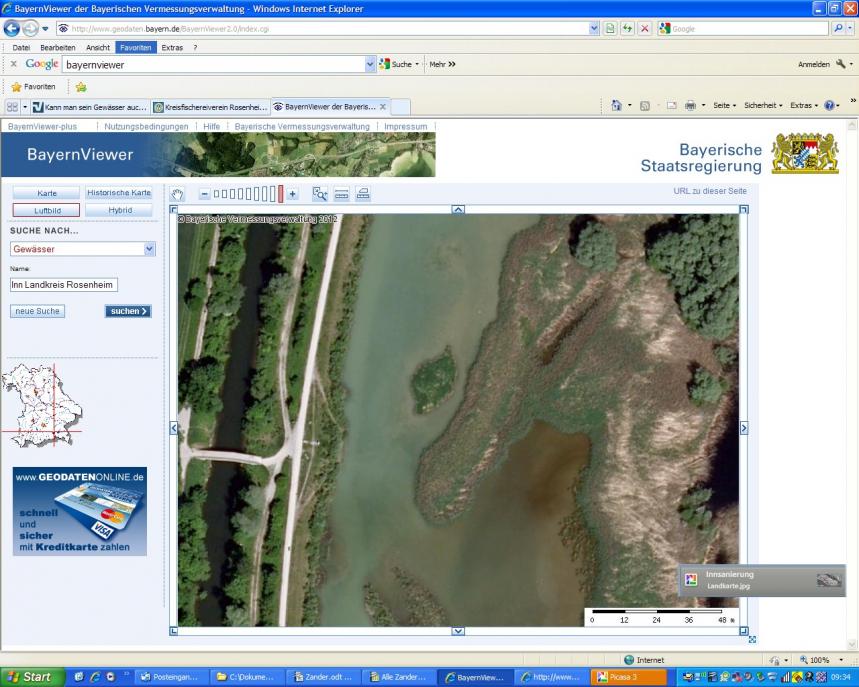
Task: Switch to Kann man sein Gewässer tab
Action: pos(90,107)
